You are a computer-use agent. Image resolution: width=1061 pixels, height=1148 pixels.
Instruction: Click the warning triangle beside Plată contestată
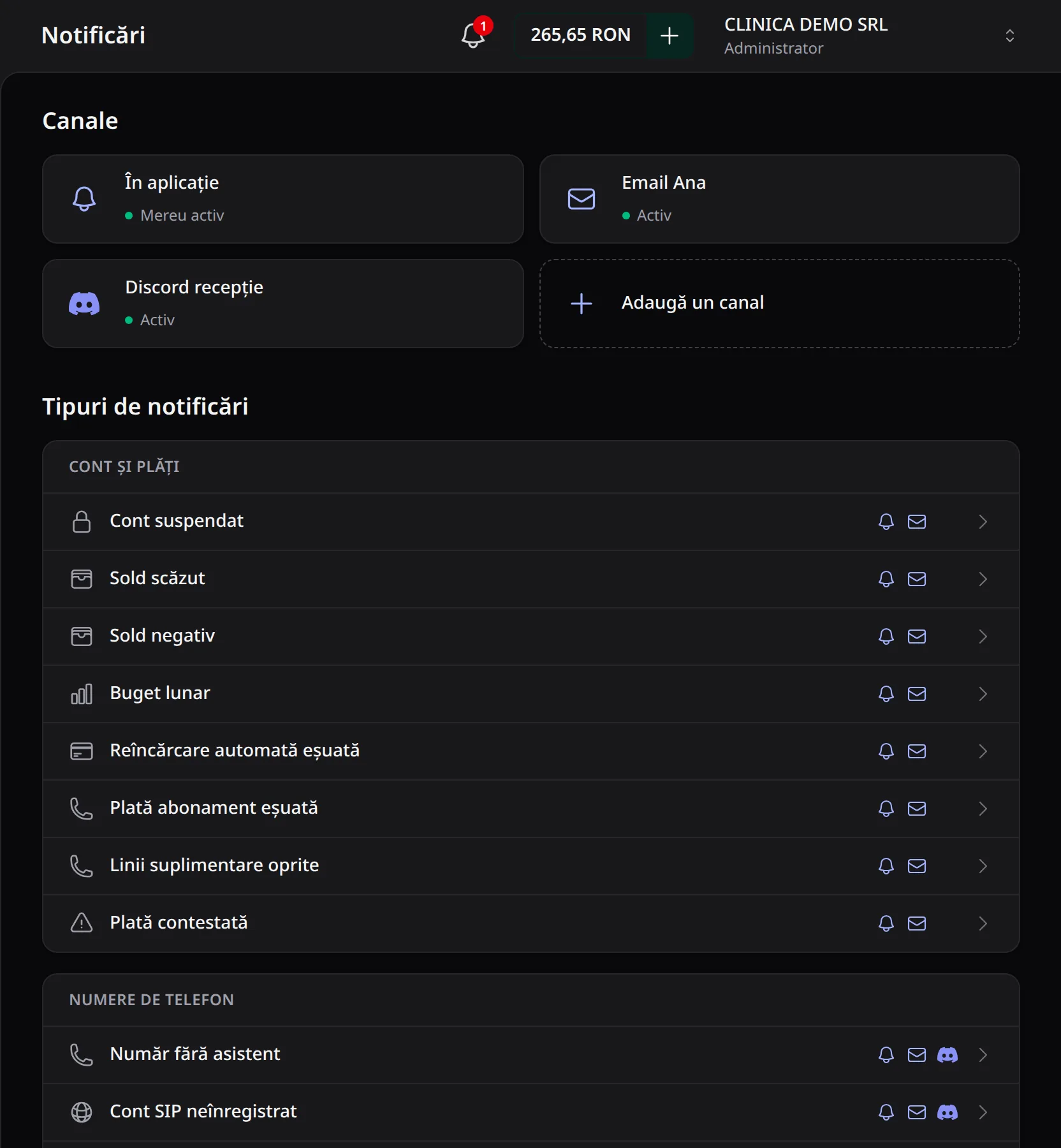click(x=82, y=923)
